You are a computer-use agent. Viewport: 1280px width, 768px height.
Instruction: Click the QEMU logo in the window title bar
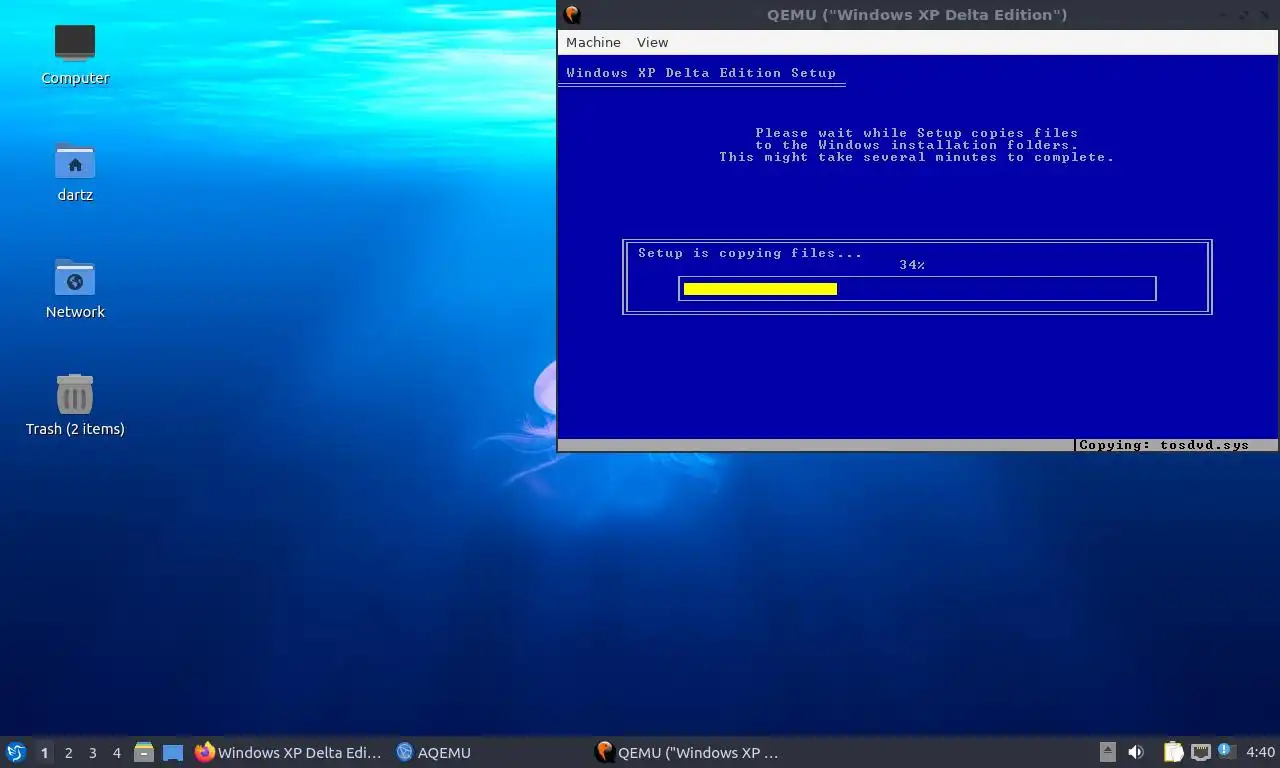(x=572, y=14)
